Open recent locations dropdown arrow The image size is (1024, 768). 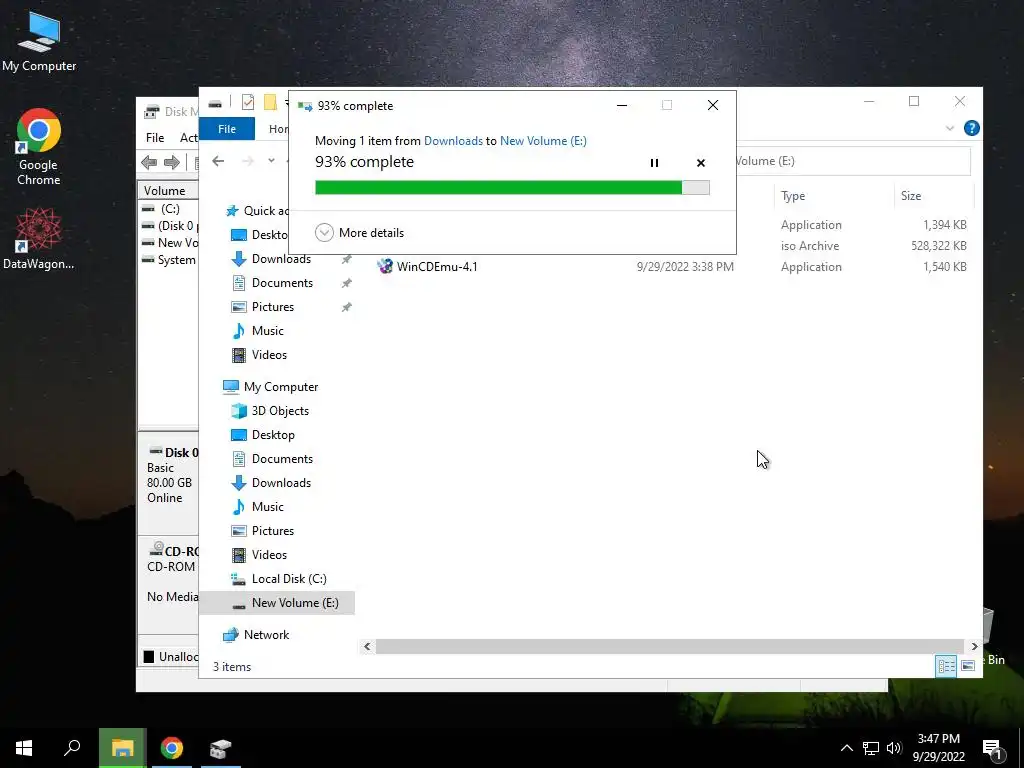pyautogui.click(x=271, y=161)
